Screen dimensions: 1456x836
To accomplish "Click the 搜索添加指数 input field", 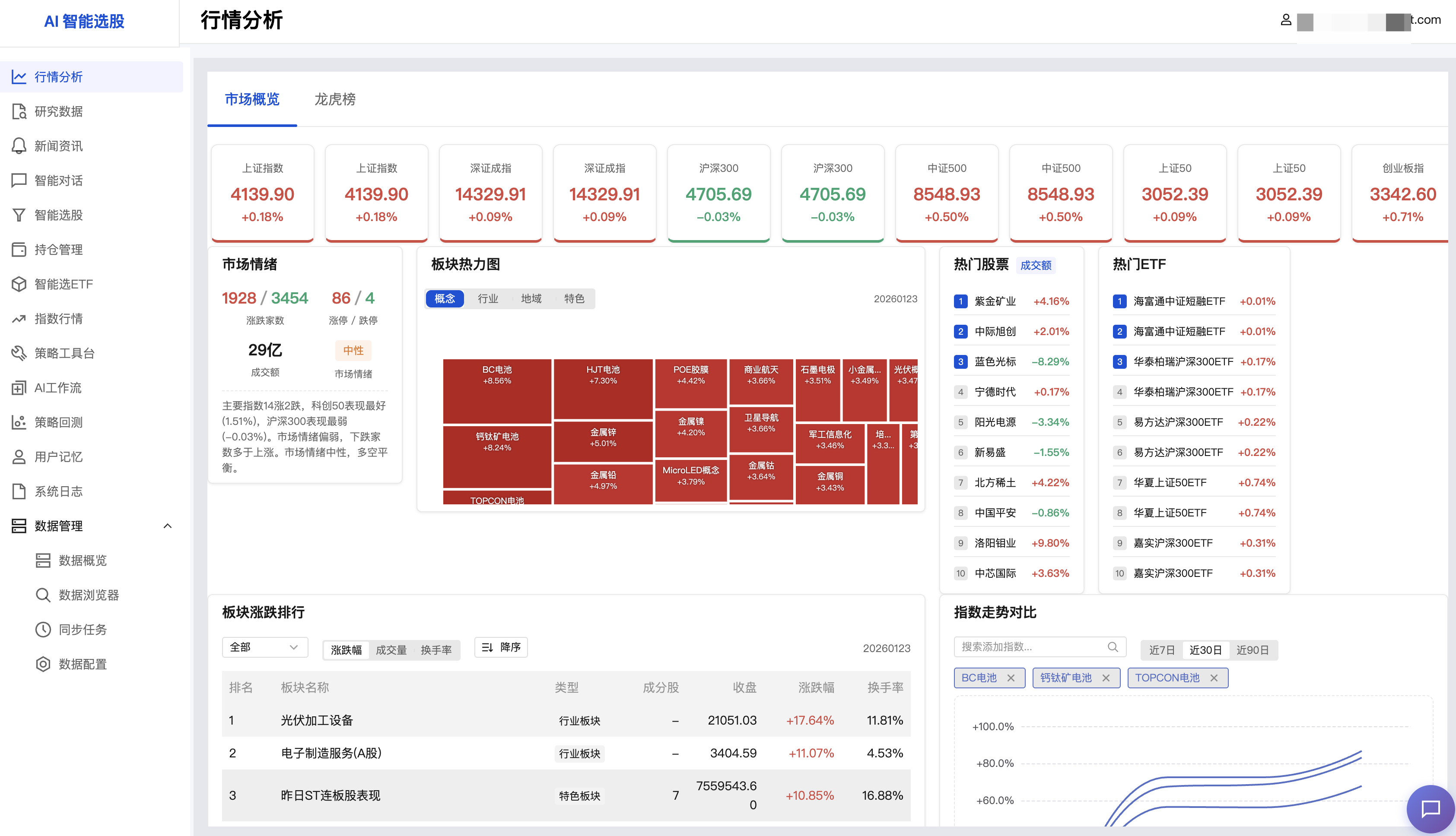I will point(1040,647).
